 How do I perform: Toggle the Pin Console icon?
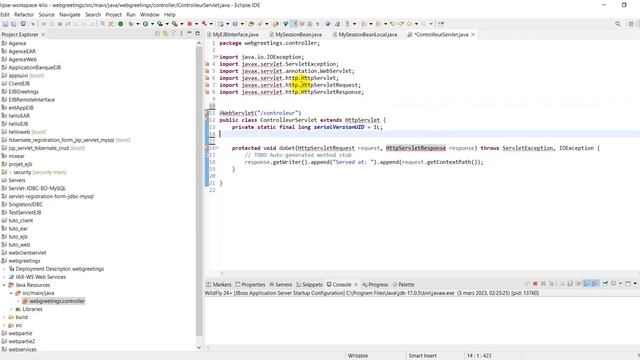(605, 284)
